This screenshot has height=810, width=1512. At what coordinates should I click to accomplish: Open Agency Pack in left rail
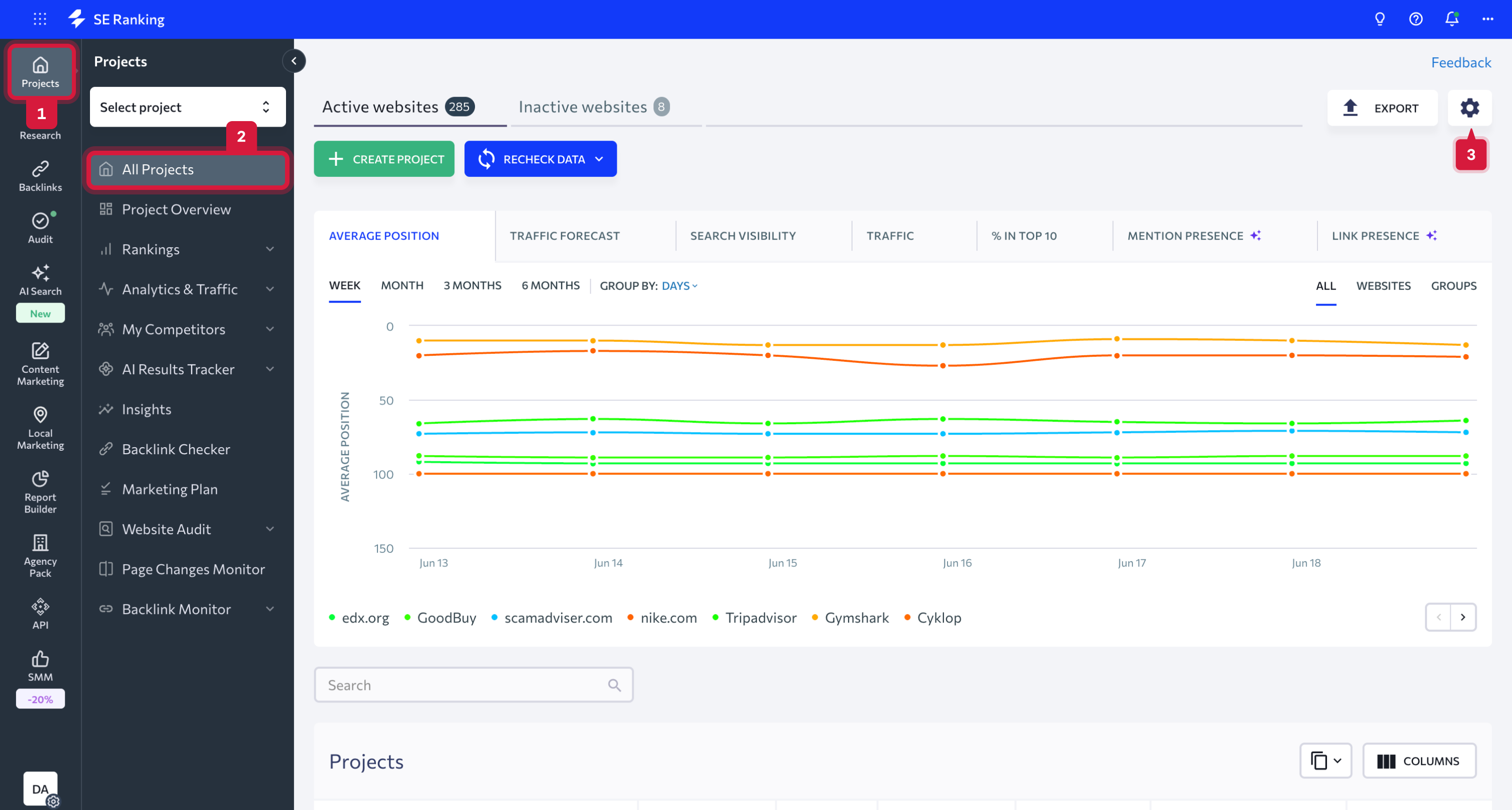[x=40, y=556]
